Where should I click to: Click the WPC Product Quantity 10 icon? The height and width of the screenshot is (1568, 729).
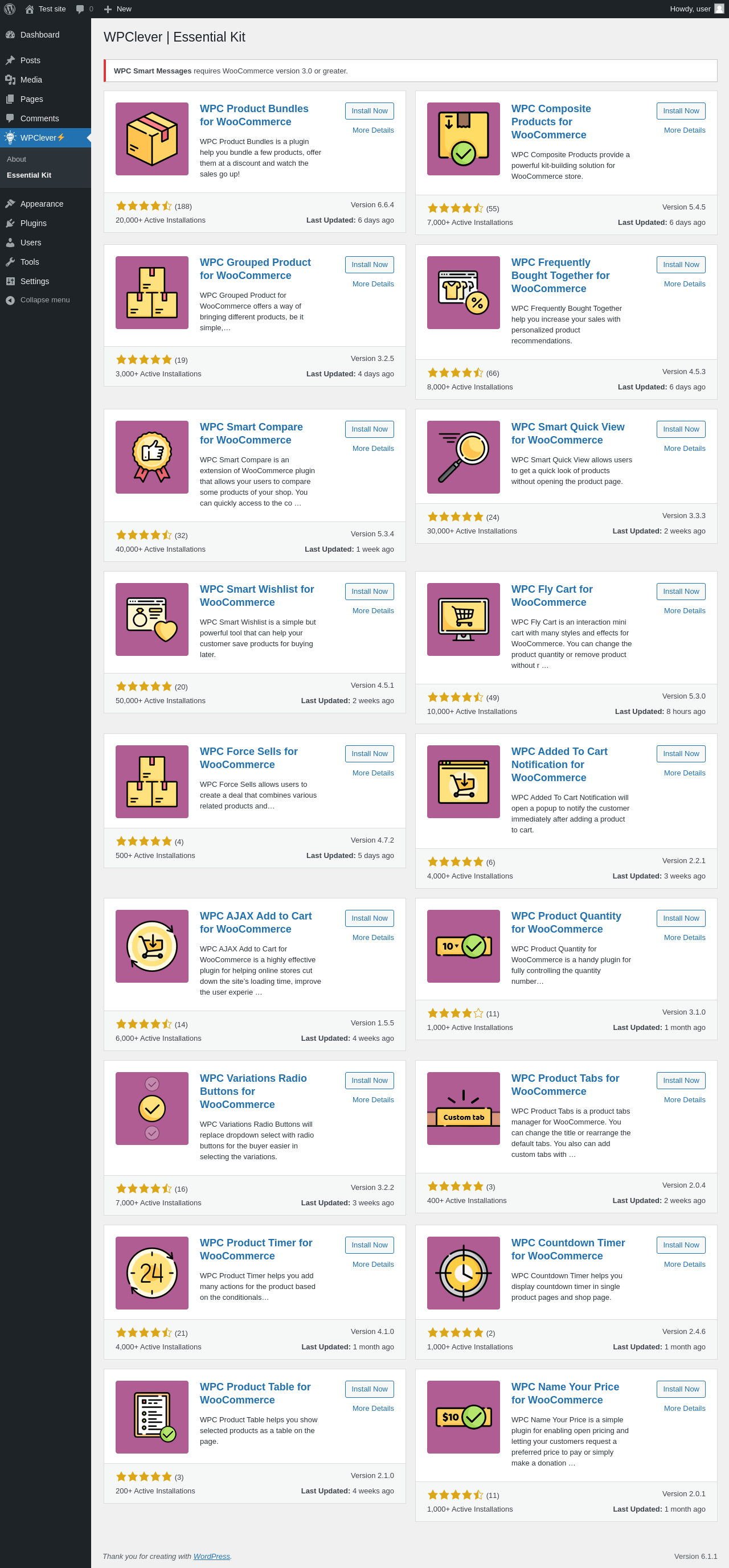[x=464, y=946]
